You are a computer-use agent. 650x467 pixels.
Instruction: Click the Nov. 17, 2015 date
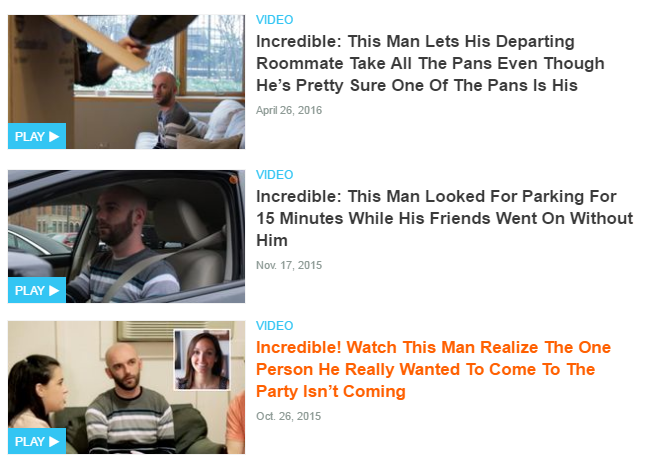pyautogui.click(x=289, y=265)
